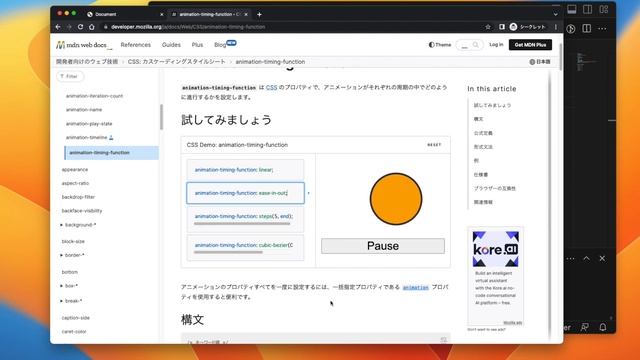Reload the page with refresh icon

(x=80, y=27)
